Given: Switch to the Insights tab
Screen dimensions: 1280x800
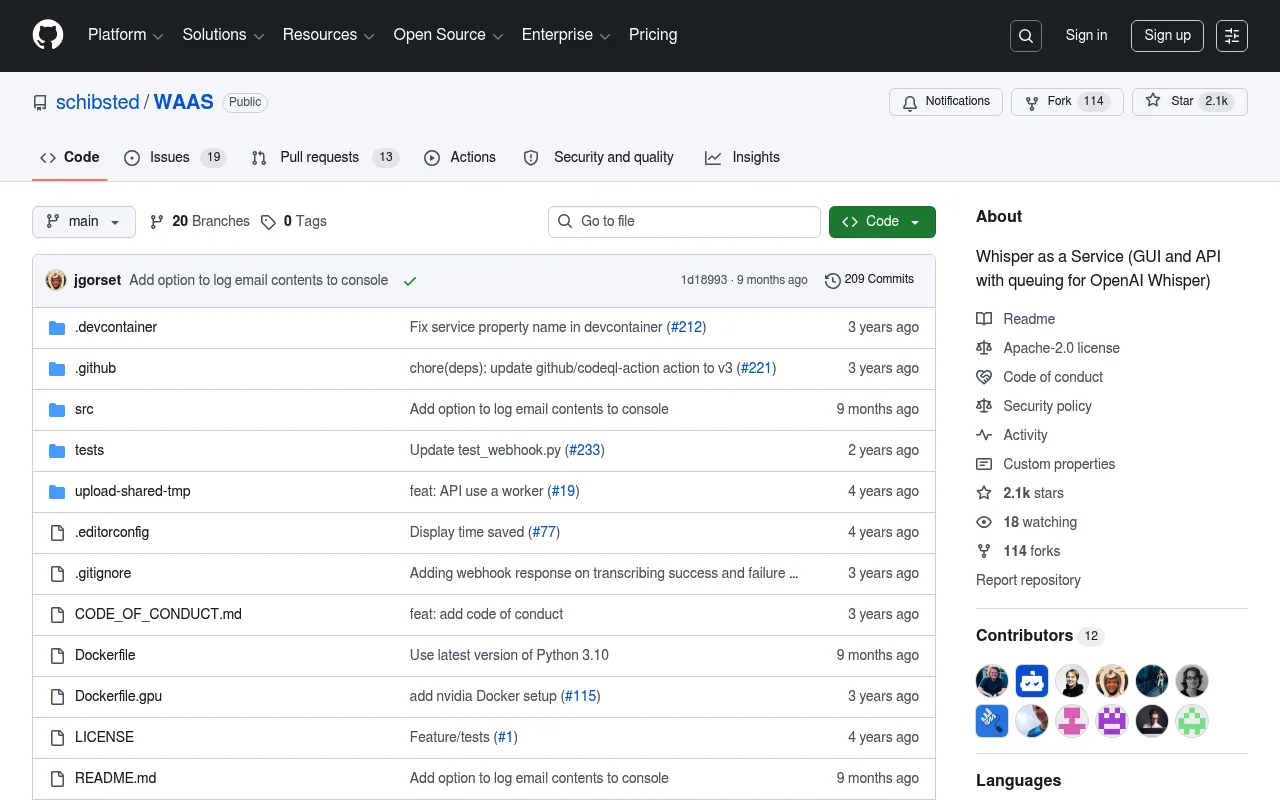Looking at the screenshot, I should (x=743, y=157).
